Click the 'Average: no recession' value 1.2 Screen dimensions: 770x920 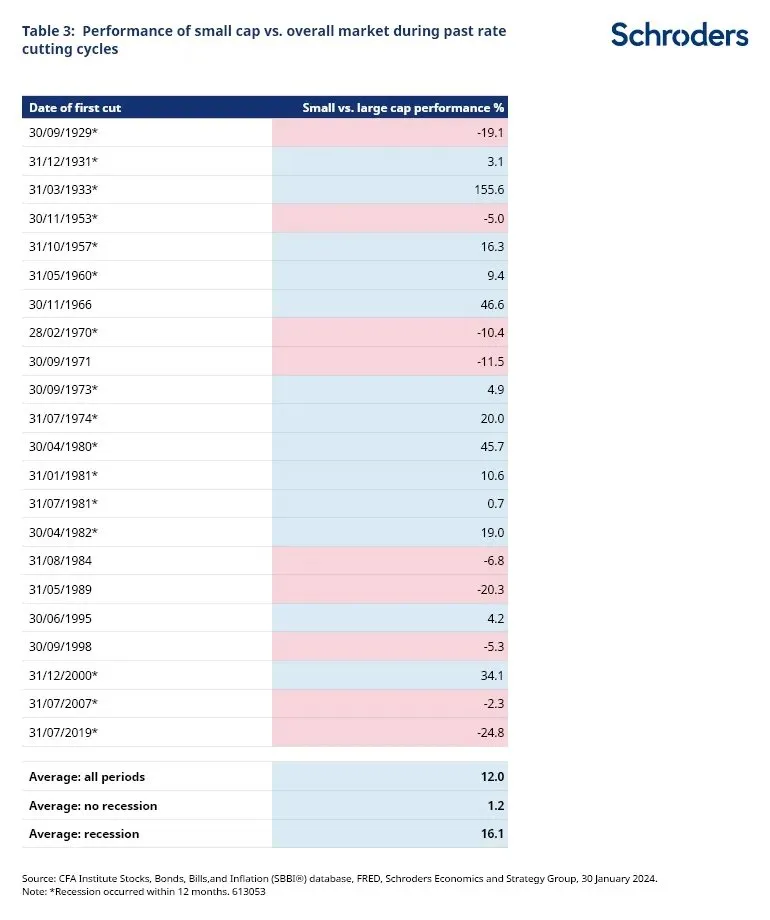496,805
